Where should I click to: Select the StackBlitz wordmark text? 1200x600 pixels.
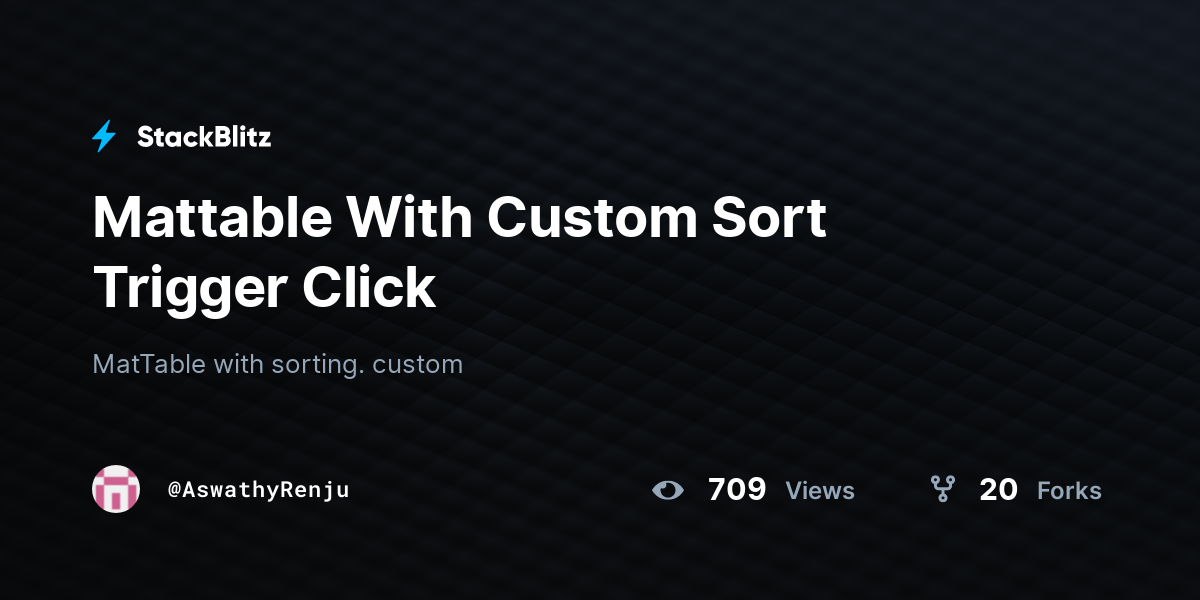coord(204,137)
